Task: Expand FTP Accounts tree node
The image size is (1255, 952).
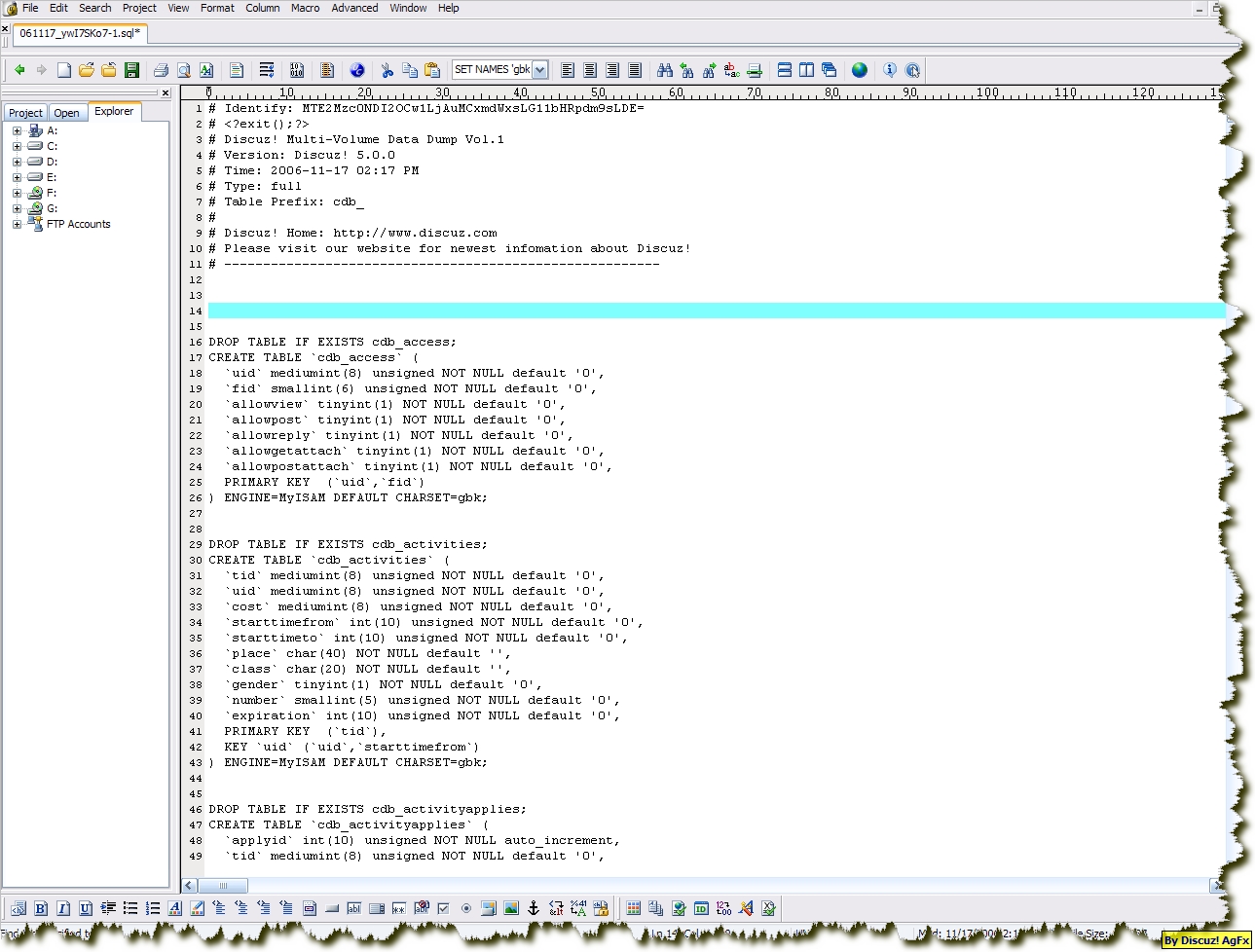Action: [17, 224]
